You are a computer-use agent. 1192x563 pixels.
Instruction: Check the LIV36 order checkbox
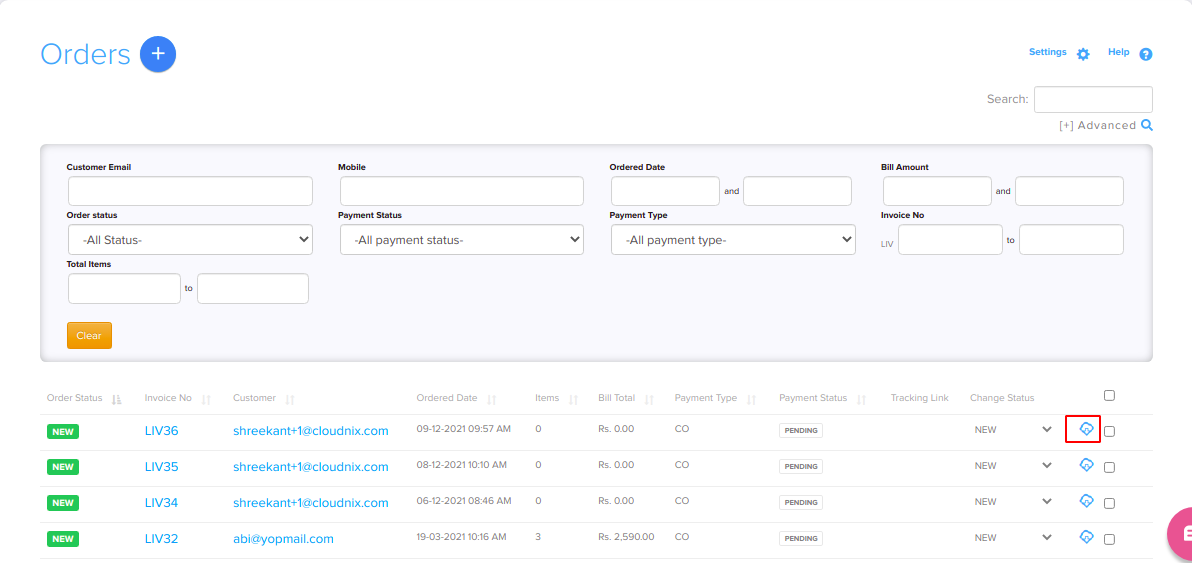1109,432
